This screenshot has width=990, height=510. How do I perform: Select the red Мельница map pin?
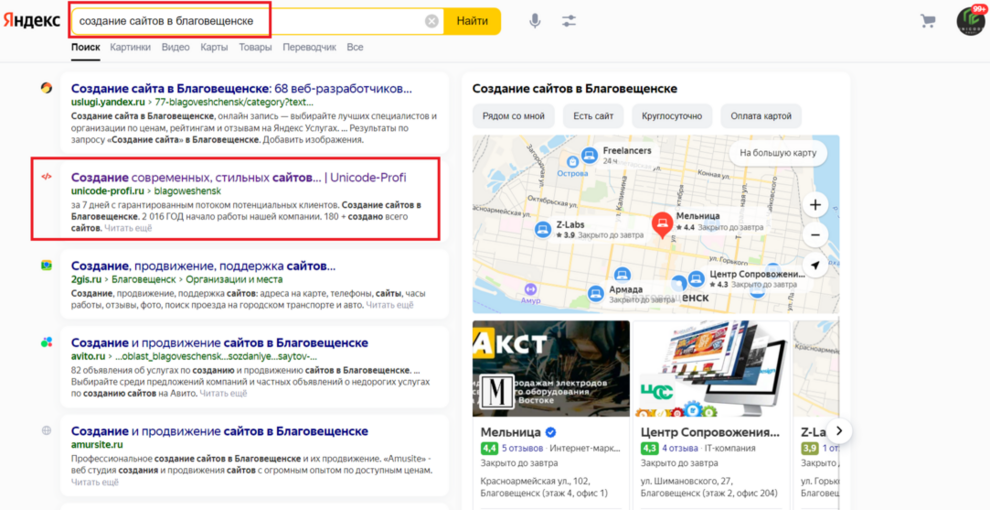point(662,225)
